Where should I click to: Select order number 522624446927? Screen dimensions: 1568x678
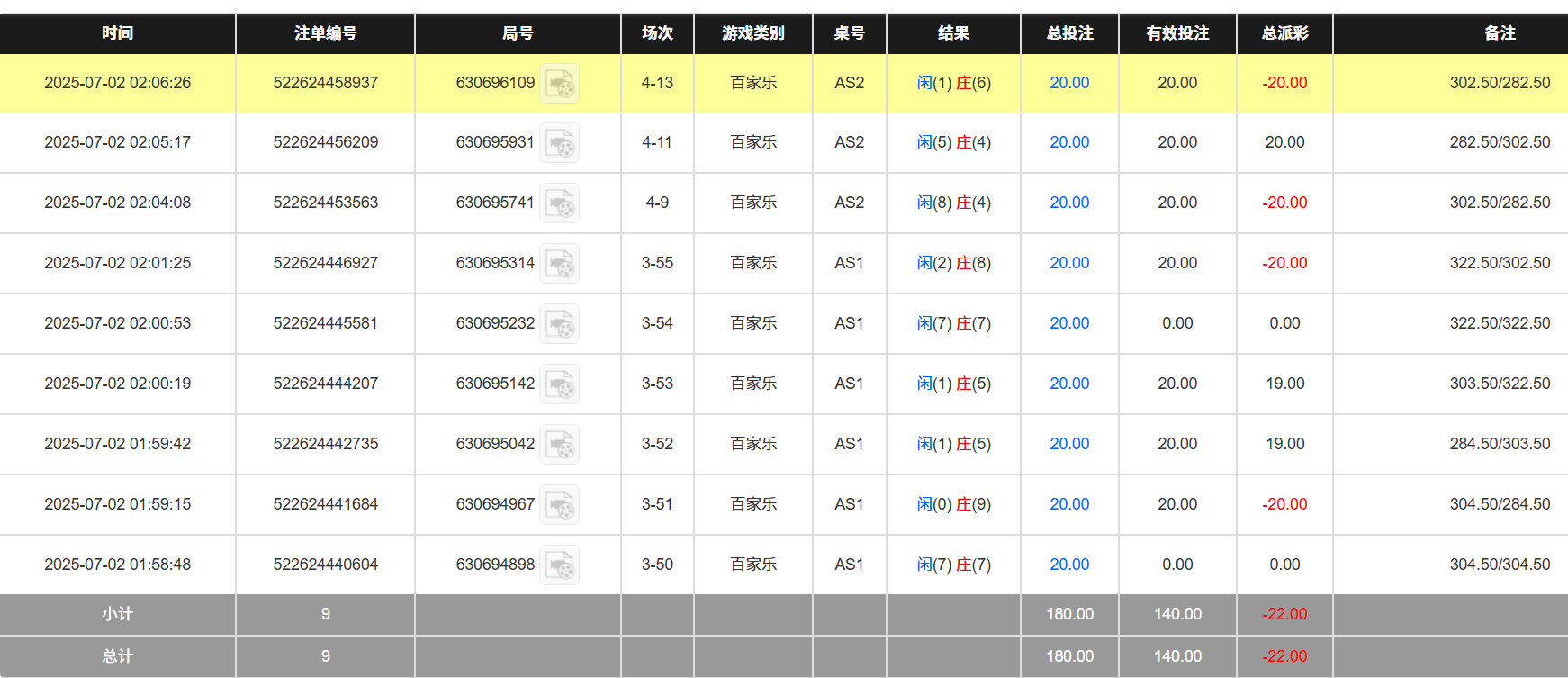tap(325, 263)
